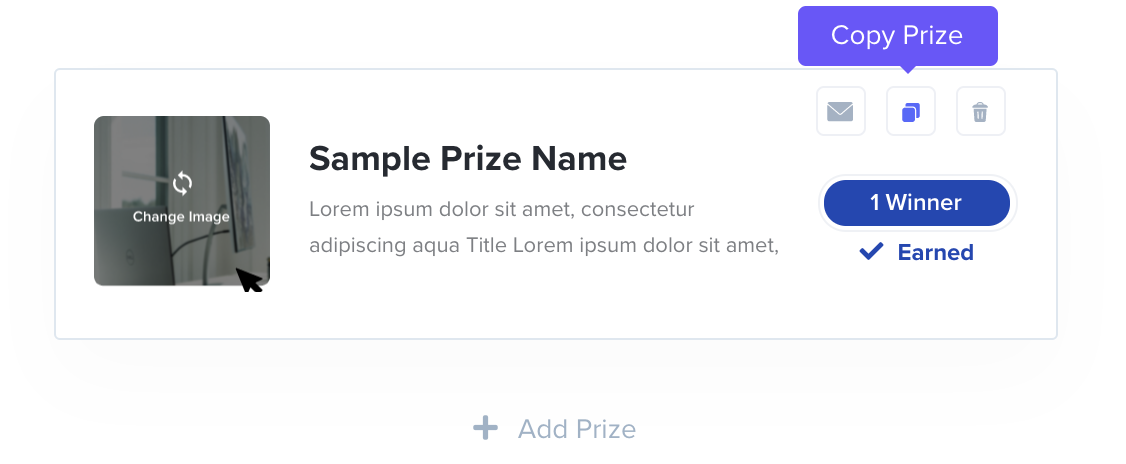Click the envelope email icon
Screen dimensions: 1126x464
coord(840,111)
